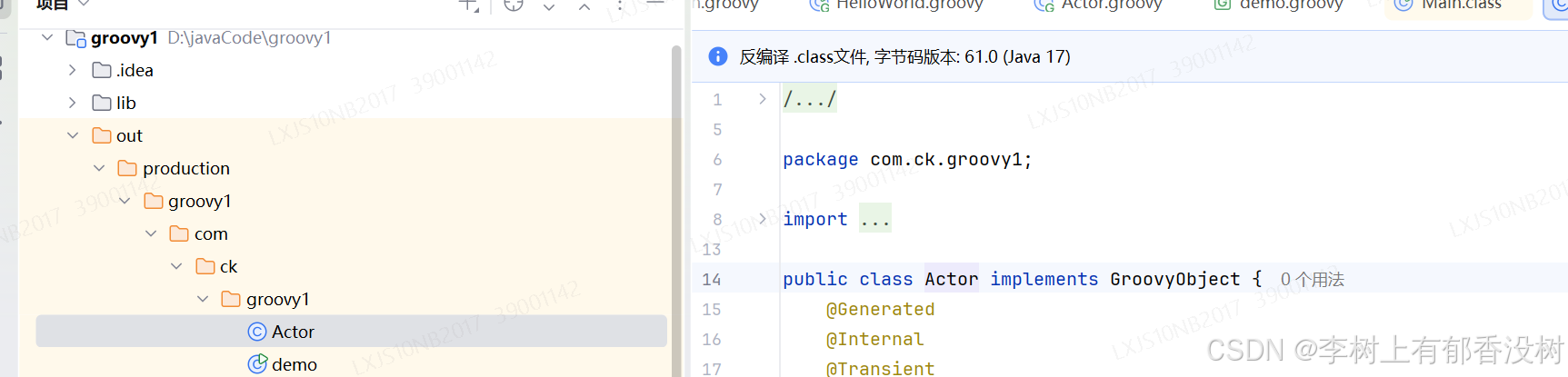Click 'import' keyword on line 8
Viewport: 1568px width, 377px height.
[814, 219]
